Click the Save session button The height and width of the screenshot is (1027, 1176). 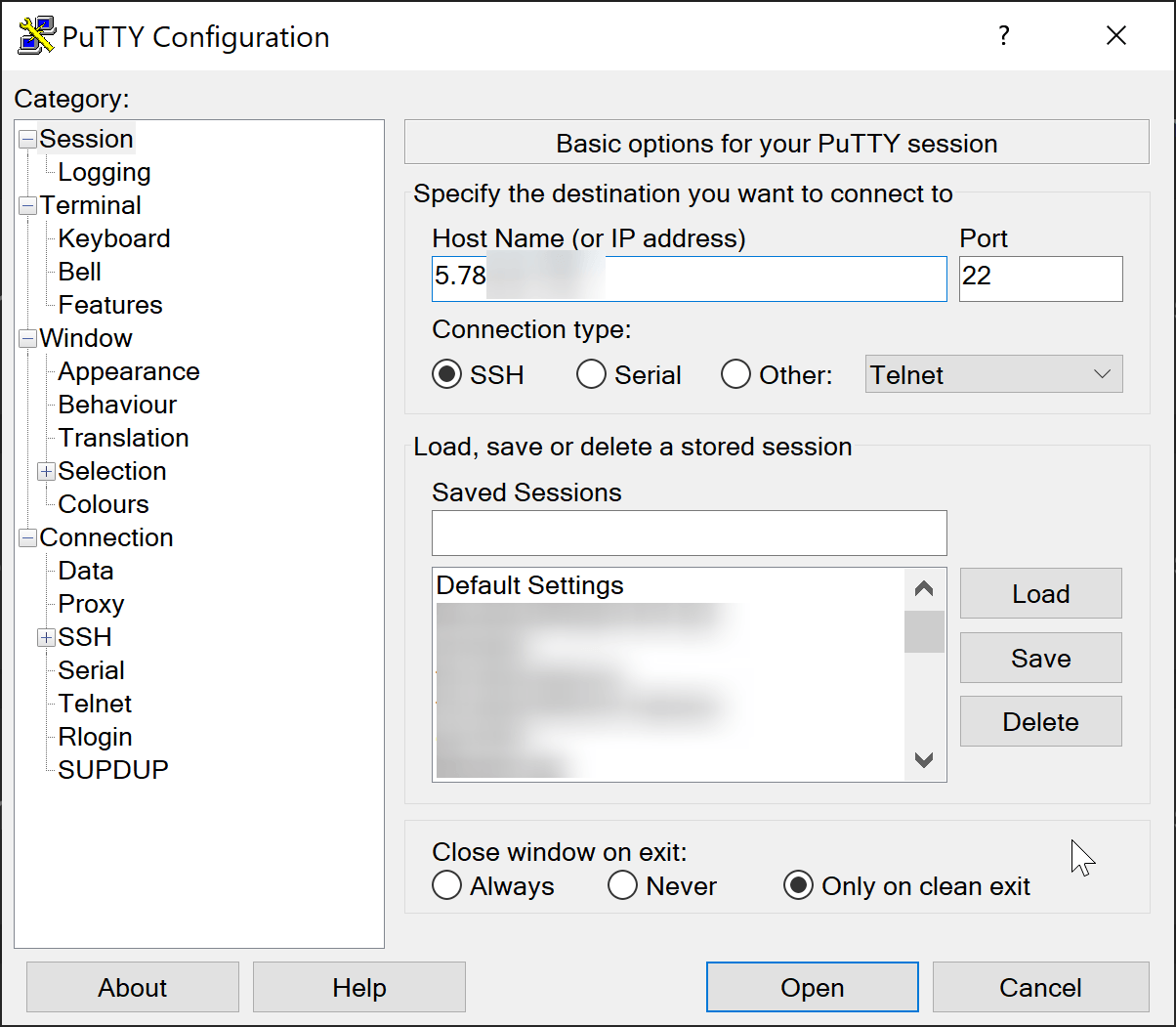(1040, 658)
